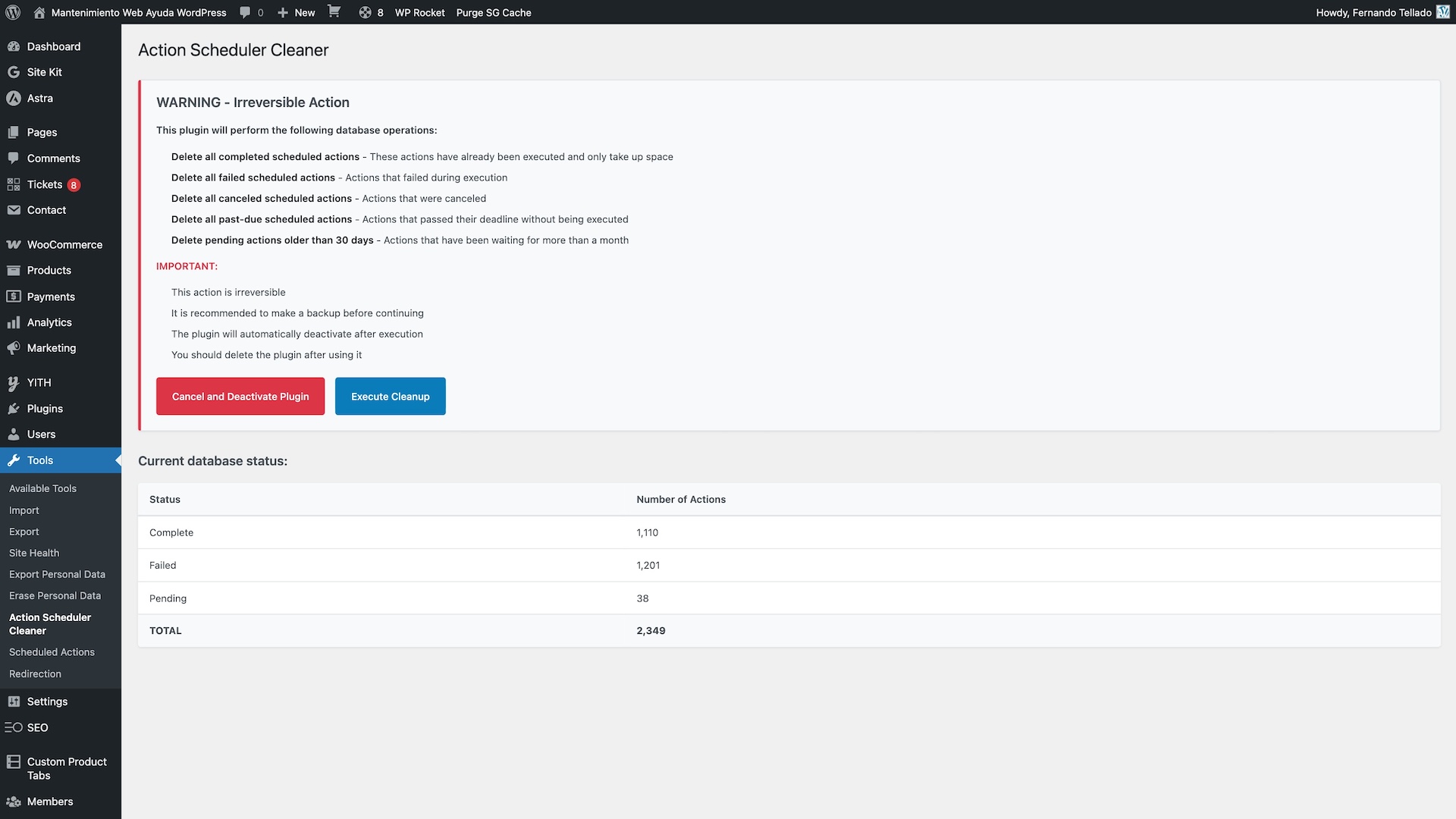Viewport: 1456px width, 819px height.
Task: Open the Plugins menu item
Action: click(44, 408)
